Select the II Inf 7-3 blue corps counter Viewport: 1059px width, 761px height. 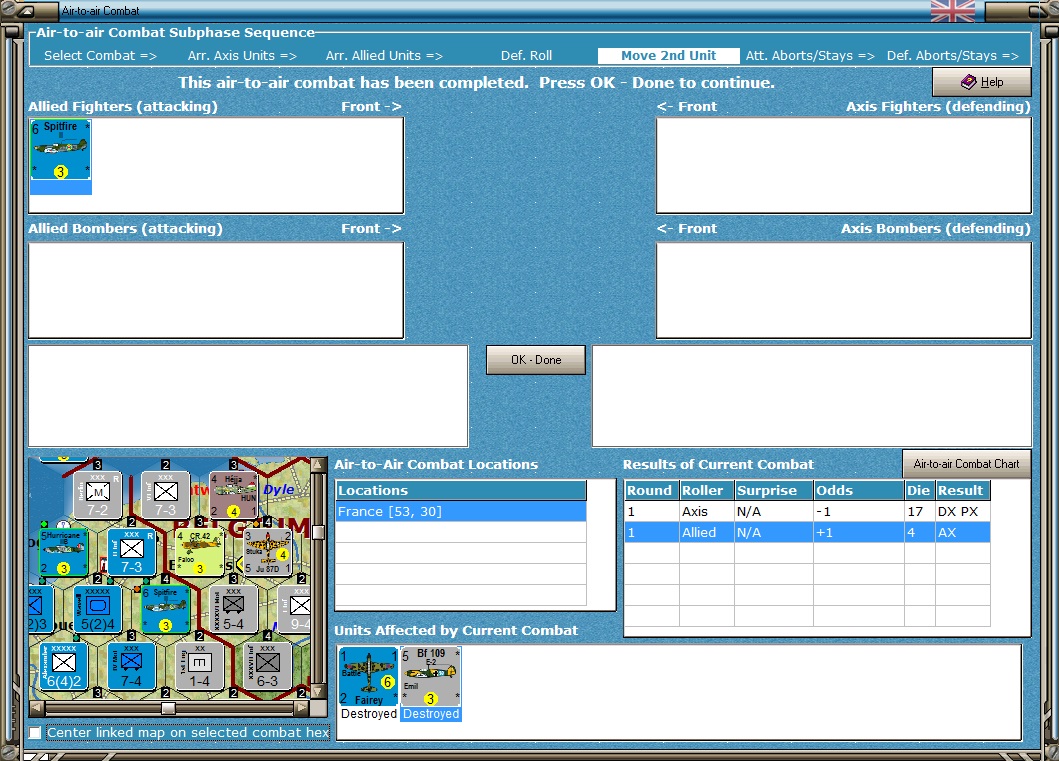[132, 552]
